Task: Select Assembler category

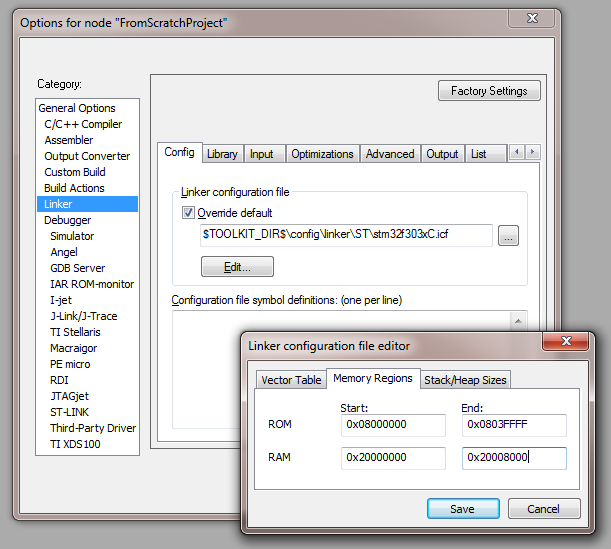Action: point(69,140)
